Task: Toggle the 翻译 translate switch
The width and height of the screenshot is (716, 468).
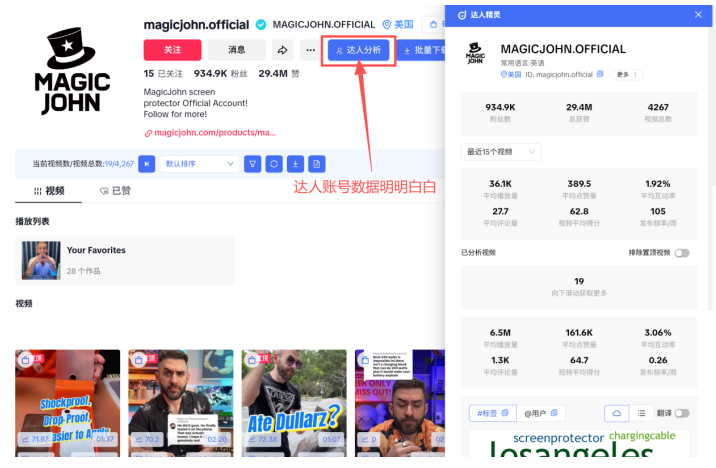Action: pos(682,413)
